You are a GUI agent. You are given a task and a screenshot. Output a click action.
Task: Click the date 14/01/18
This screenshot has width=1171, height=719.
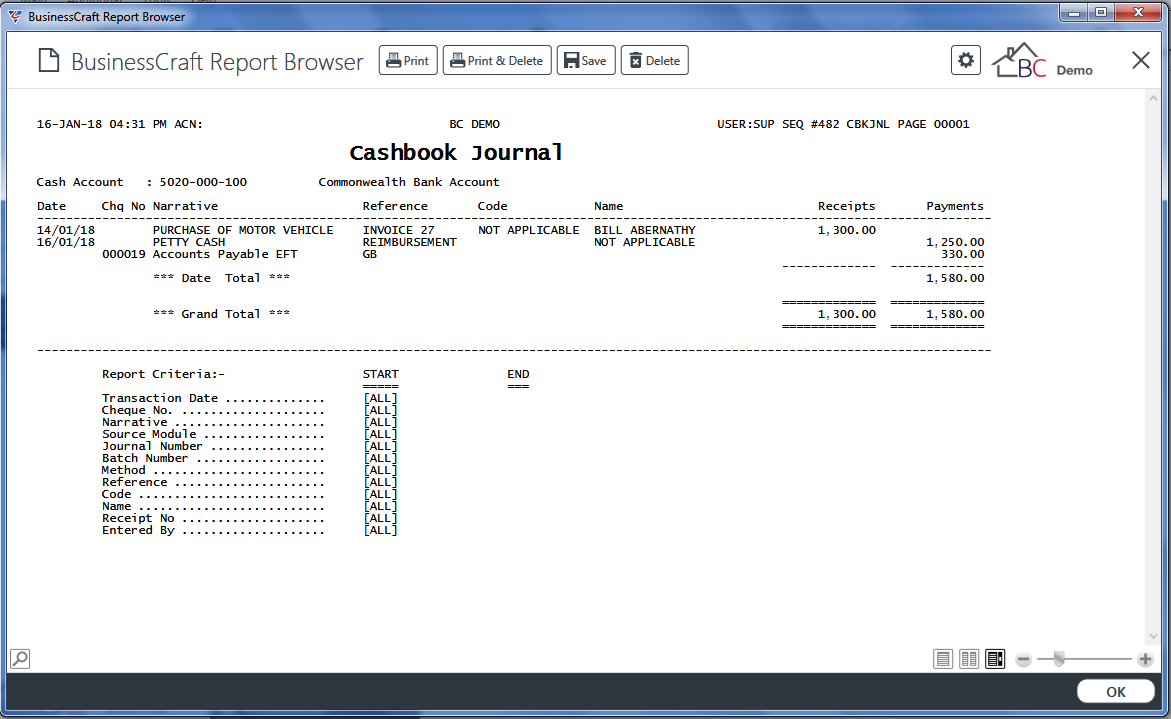(66, 230)
